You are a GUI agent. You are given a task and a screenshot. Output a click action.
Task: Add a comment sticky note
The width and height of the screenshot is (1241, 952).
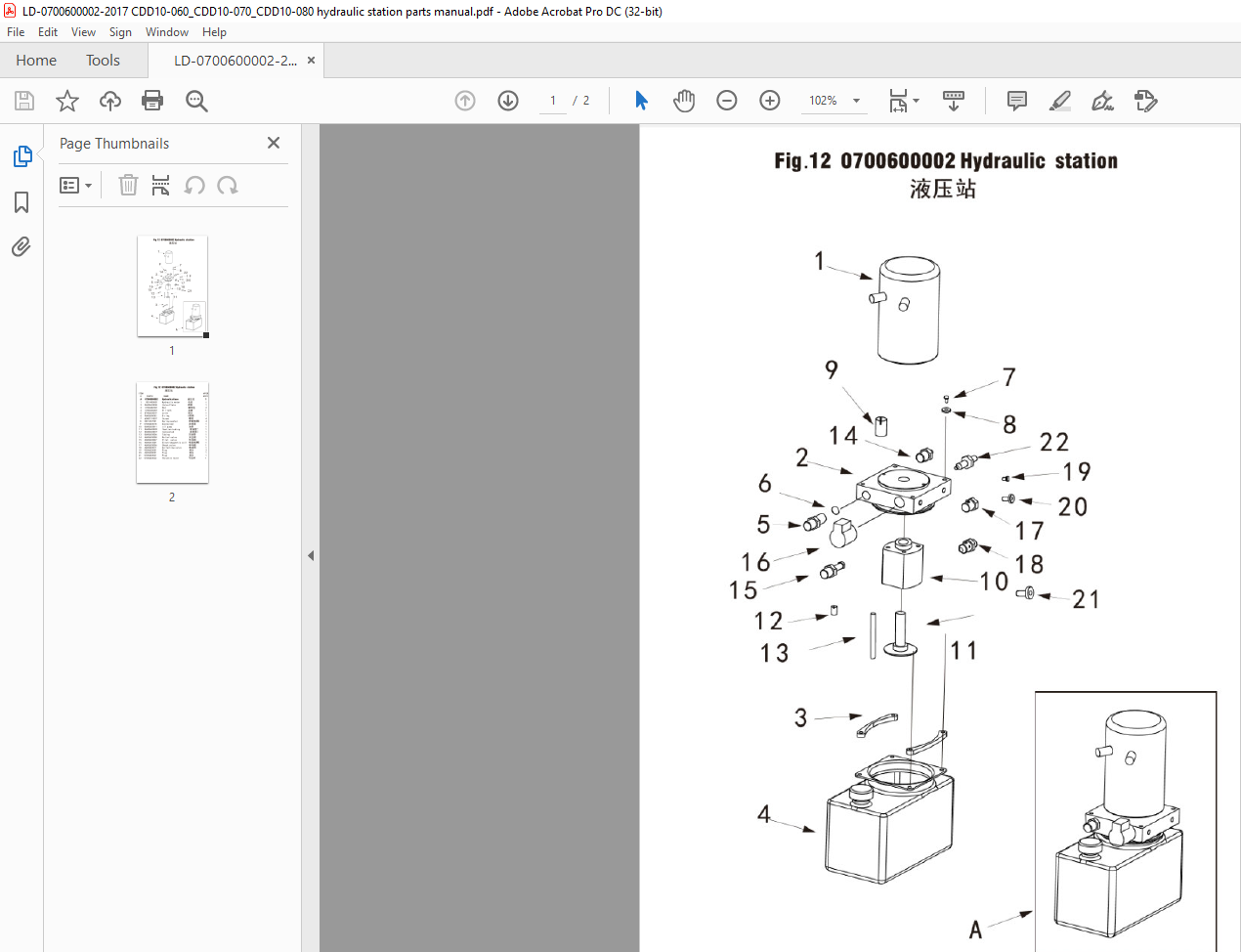tap(1017, 101)
